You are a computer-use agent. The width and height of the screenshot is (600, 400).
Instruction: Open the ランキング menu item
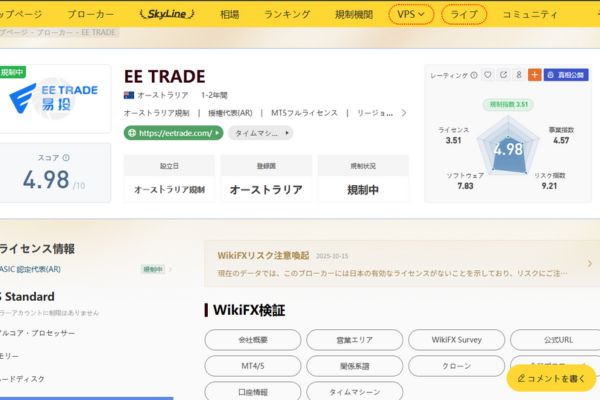click(x=286, y=15)
